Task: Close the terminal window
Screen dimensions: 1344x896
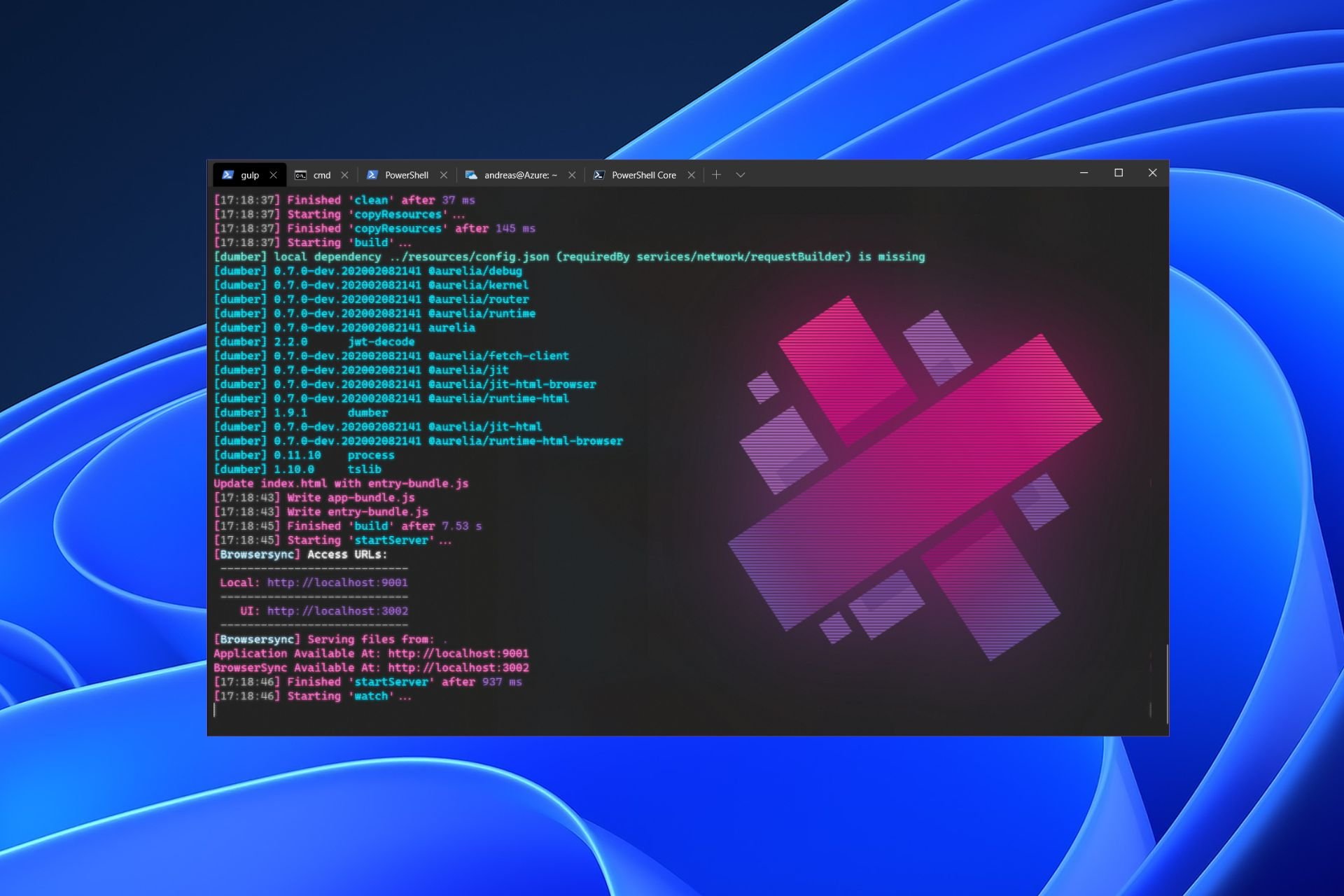Action: point(1152,173)
